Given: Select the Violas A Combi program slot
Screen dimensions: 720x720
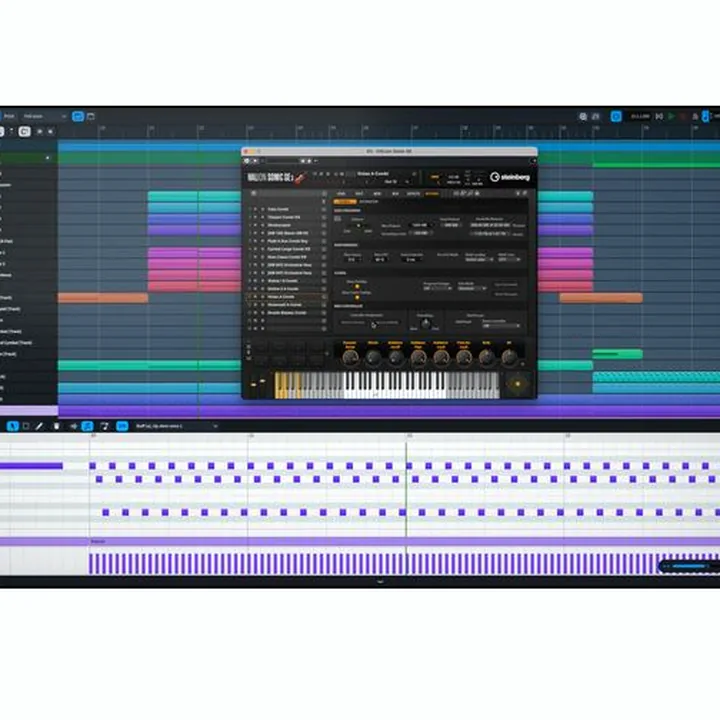Looking at the screenshot, I should point(285,297).
